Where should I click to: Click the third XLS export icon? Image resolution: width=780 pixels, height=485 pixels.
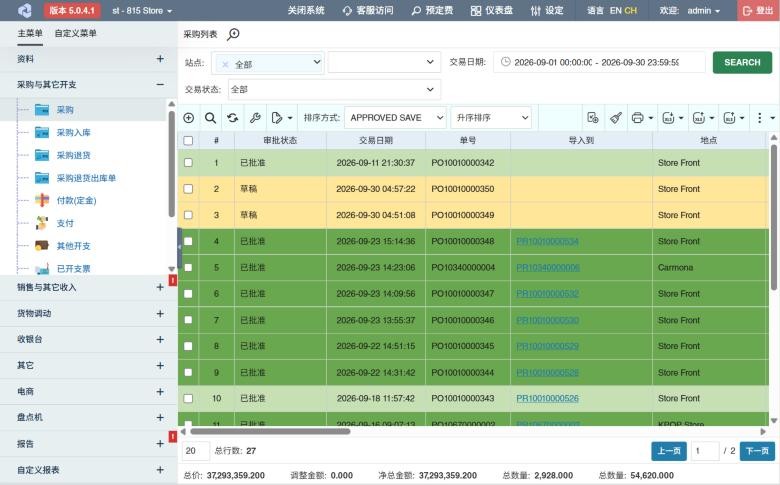(729, 118)
